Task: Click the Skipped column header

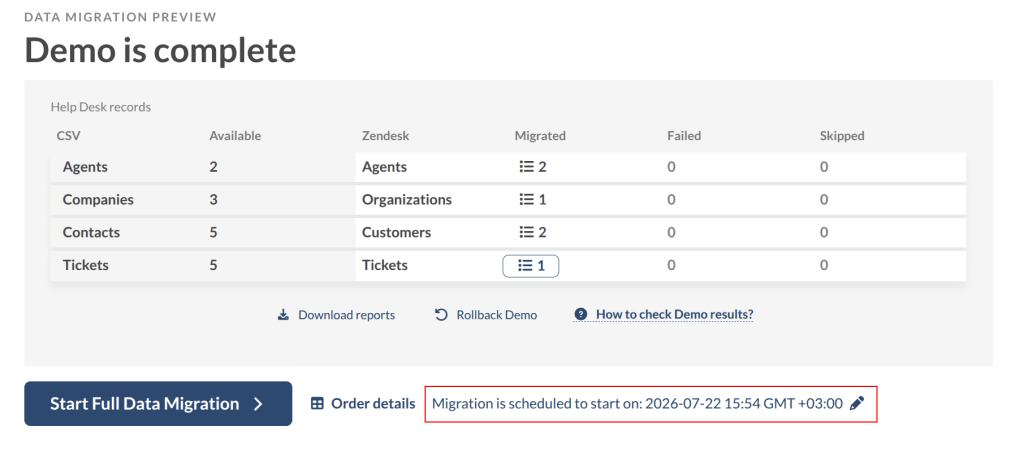Action: click(842, 136)
